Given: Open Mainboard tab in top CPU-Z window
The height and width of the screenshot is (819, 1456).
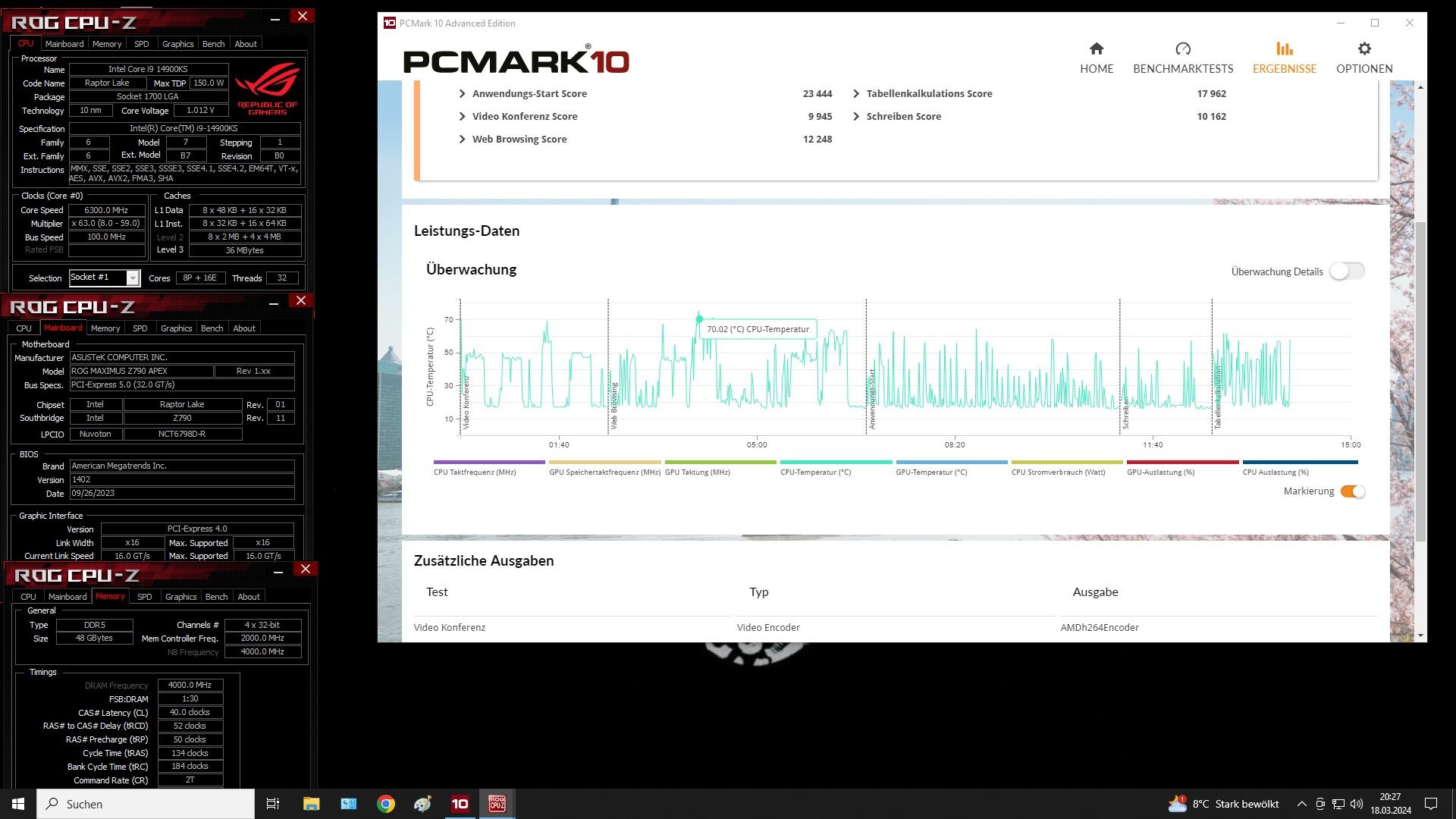Looking at the screenshot, I should click(64, 44).
